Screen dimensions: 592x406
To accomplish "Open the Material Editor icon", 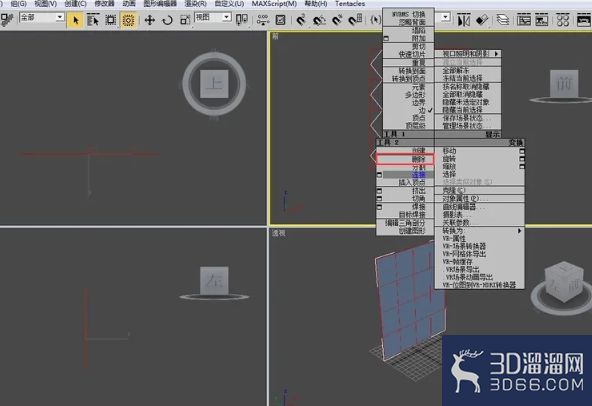I will coord(563,20).
